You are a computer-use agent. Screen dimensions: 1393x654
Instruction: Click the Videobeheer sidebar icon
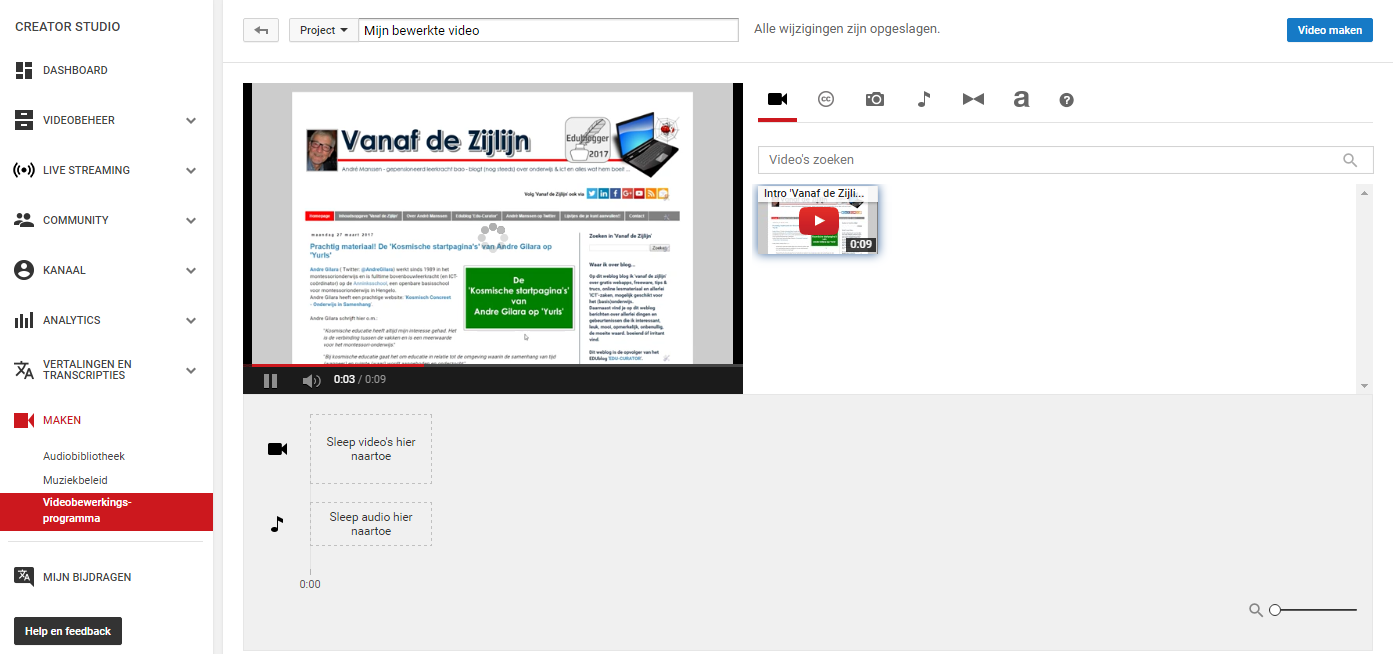[24, 120]
